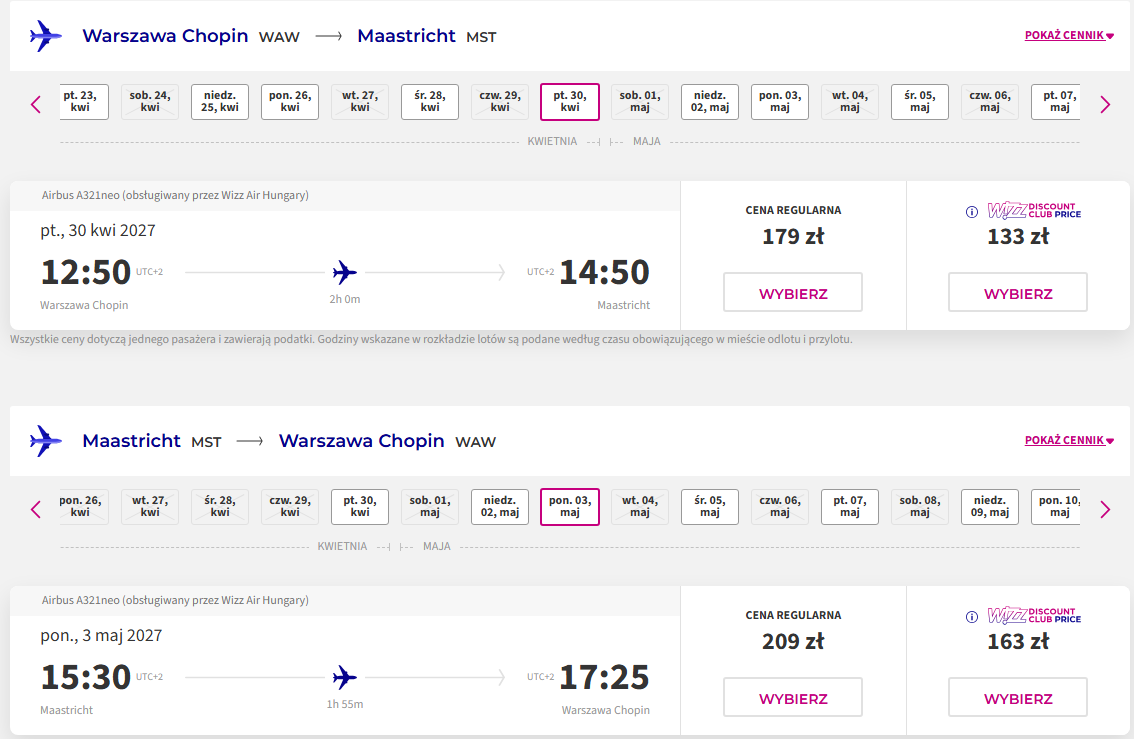The height and width of the screenshot is (739, 1134).
Task: Open Wizz Discount Club info icon for outbound fare
Action: tap(972, 212)
